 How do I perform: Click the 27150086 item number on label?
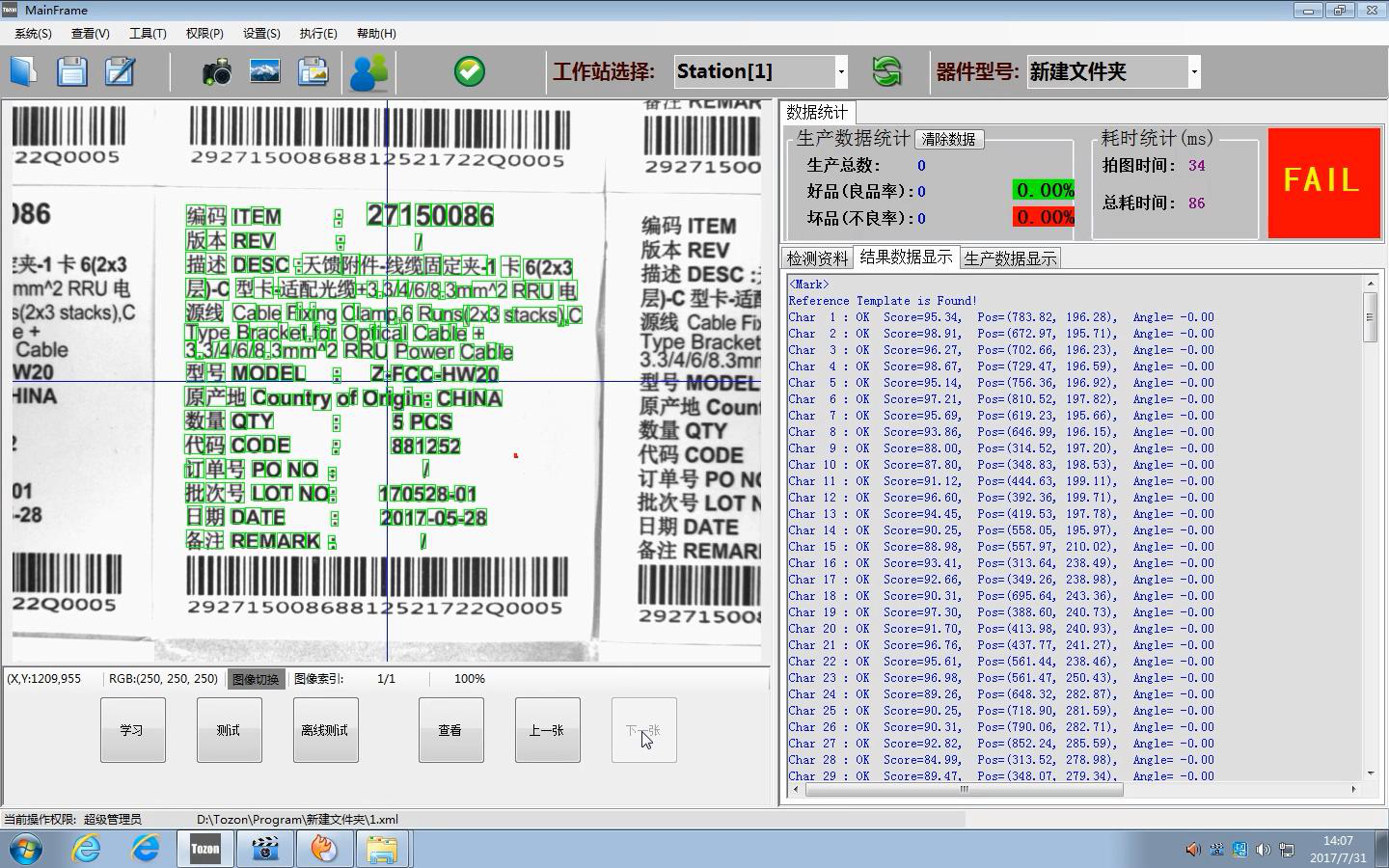click(x=430, y=216)
